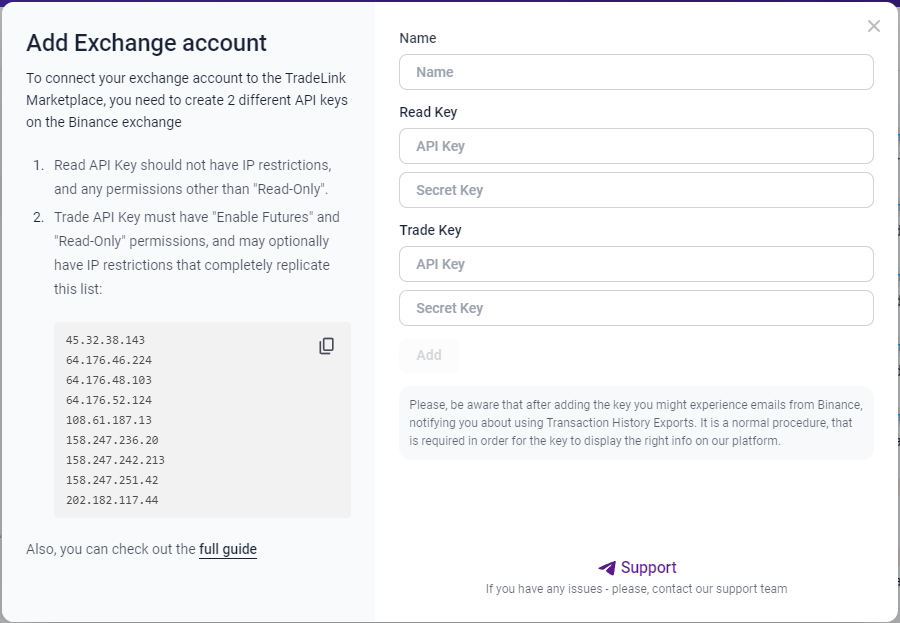Screen dimensions: 900x623
Task: Focus the Name input field
Action: [x=636, y=72]
